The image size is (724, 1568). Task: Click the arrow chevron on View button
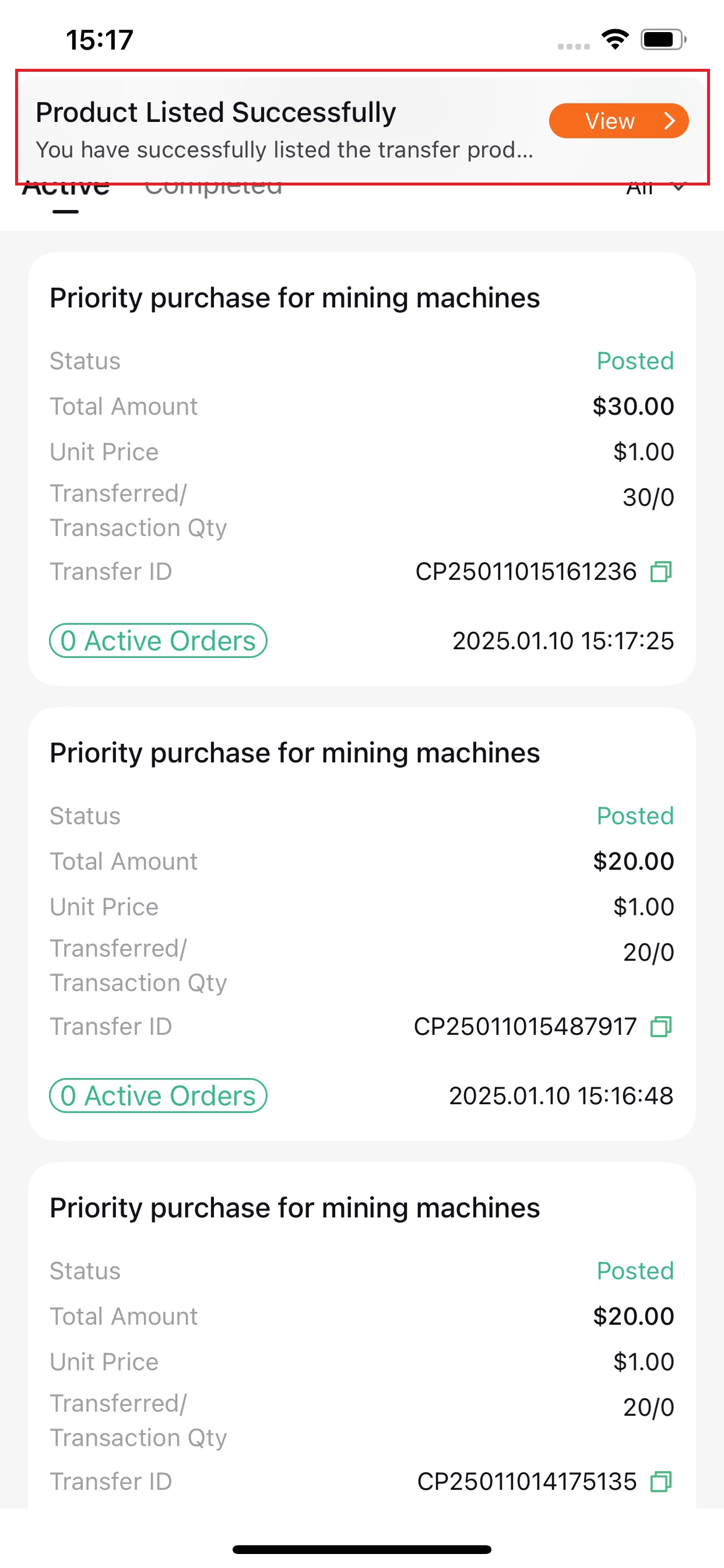coord(669,121)
